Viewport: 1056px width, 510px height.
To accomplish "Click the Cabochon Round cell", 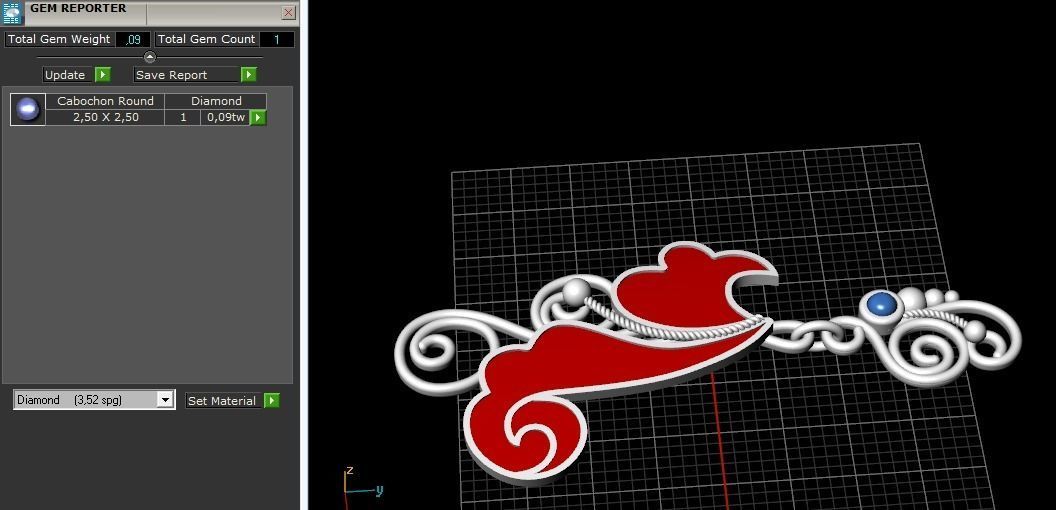I will pos(105,101).
